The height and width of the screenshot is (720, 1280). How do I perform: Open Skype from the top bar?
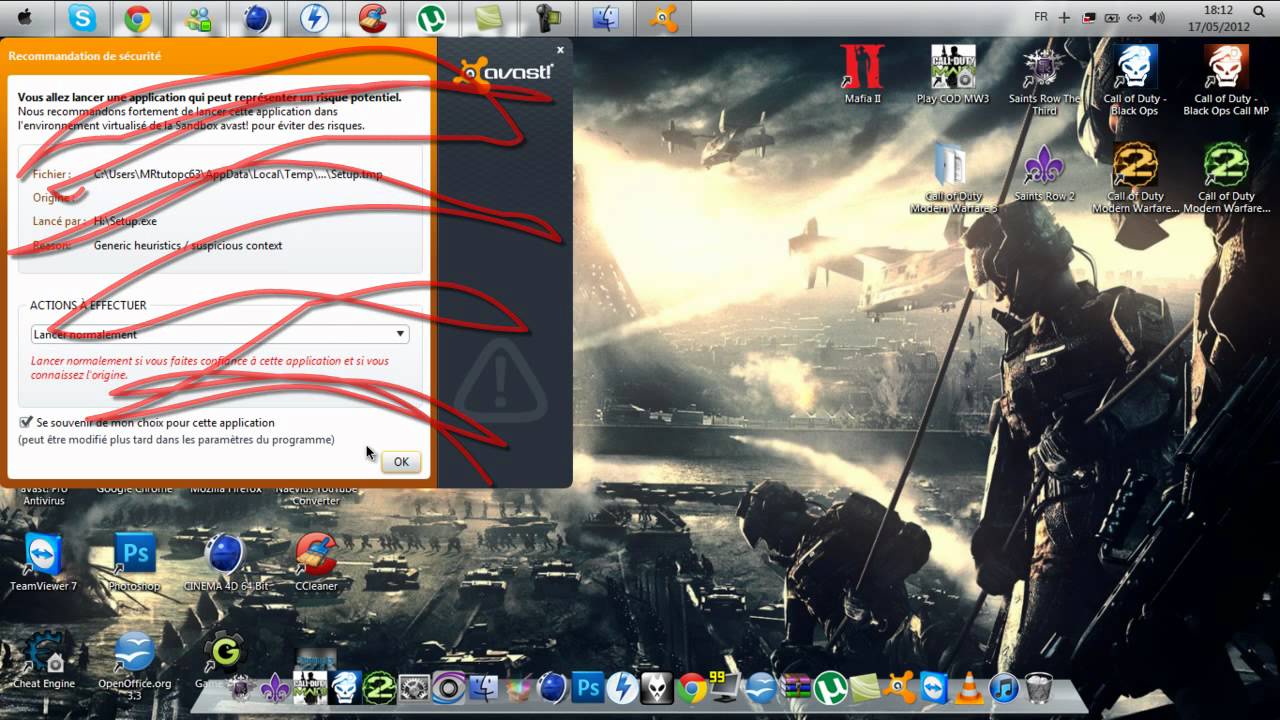(x=82, y=18)
